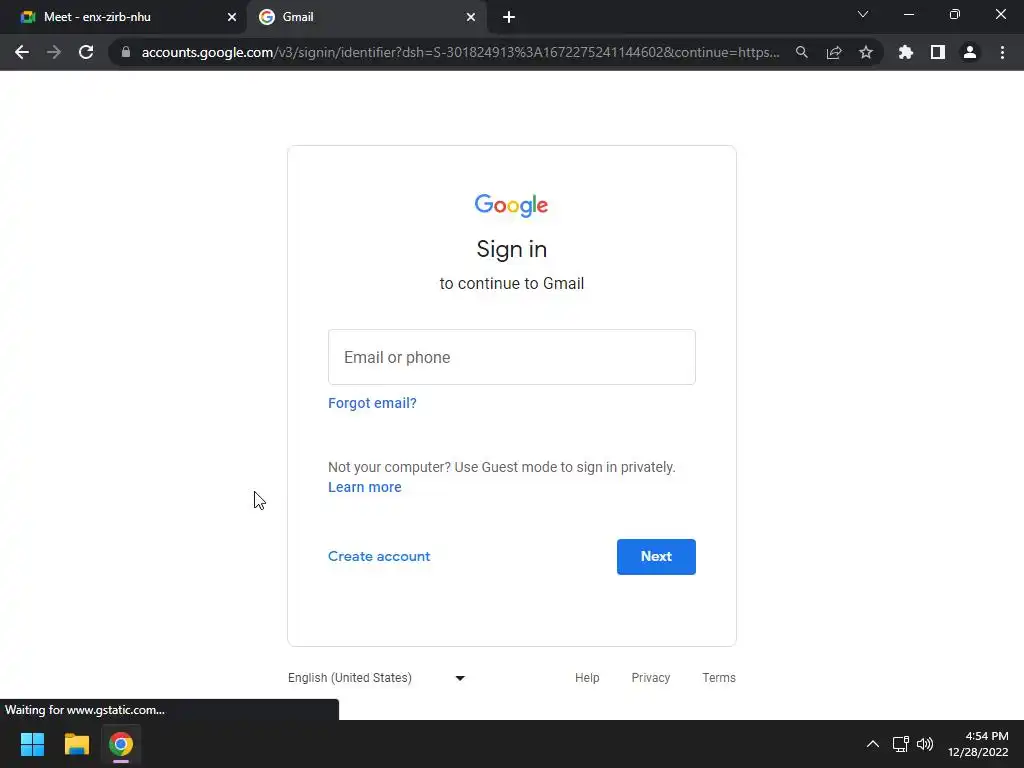
Task: Expand the tab search chevron
Action: click(863, 14)
